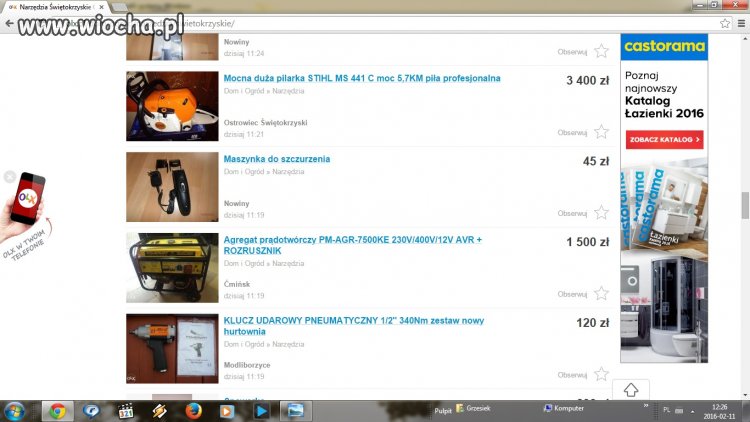Click the browser back arrow
The height and width of the screenshot is (422, 750).
9,23
